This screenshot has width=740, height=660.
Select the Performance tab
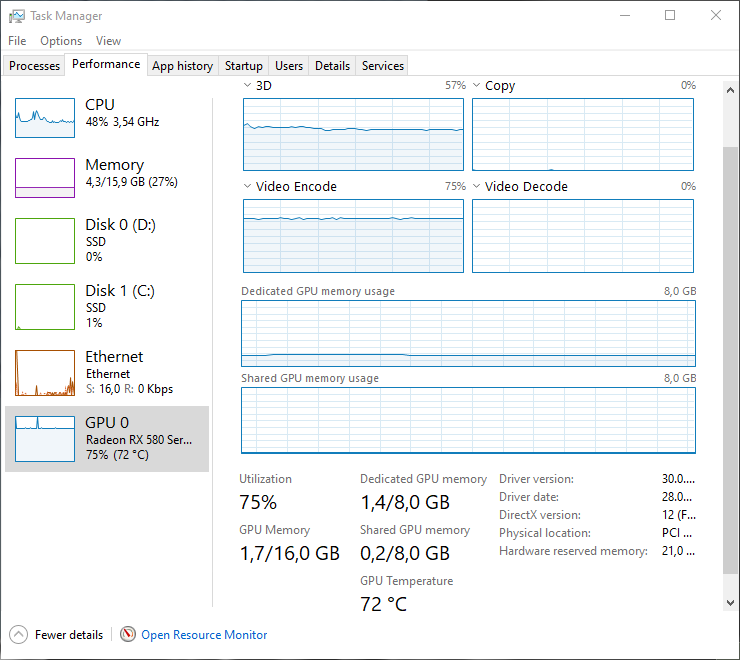pos(106,64)
